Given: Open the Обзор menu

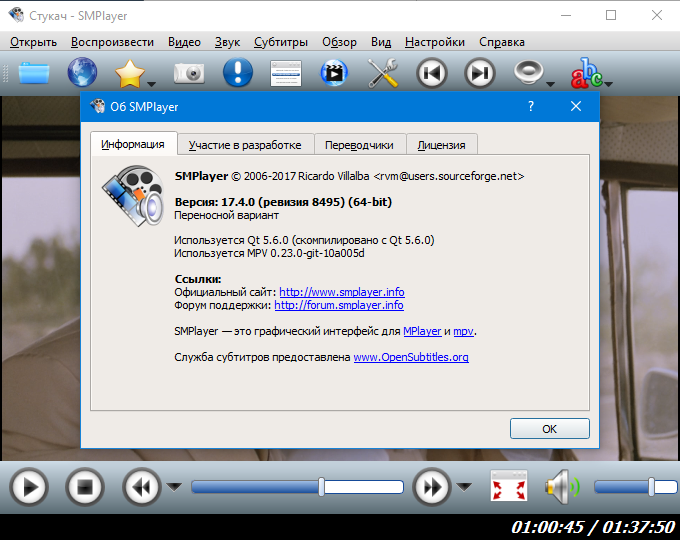Looking at the screenshot, I should coord(339,42).
